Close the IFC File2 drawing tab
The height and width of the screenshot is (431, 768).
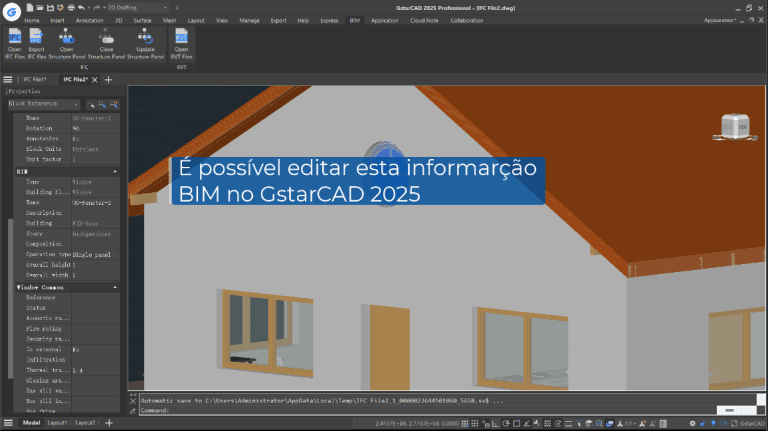(x=95, y=79)
